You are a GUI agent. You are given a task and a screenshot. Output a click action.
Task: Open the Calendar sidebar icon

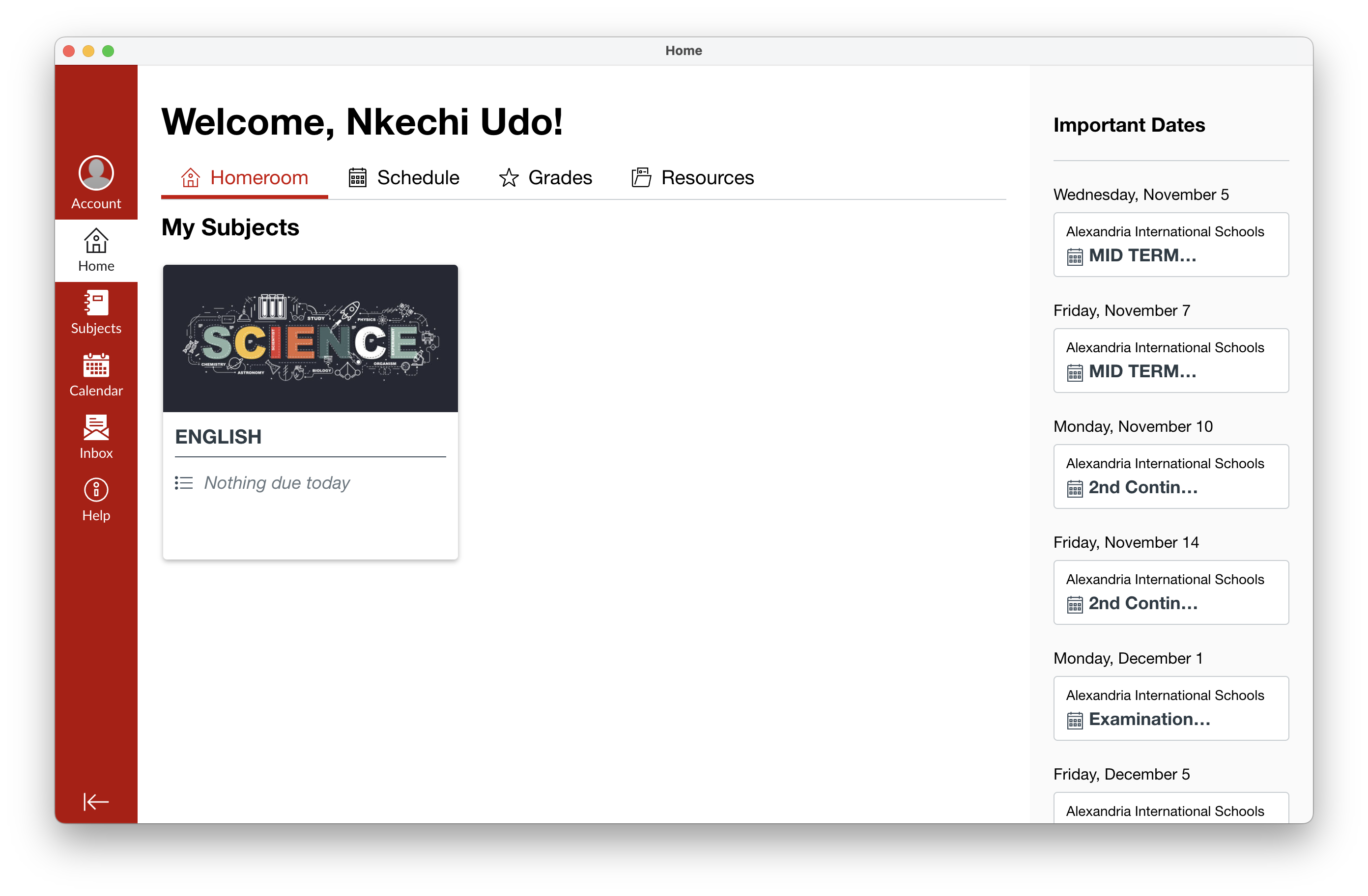tap(96, 365)
